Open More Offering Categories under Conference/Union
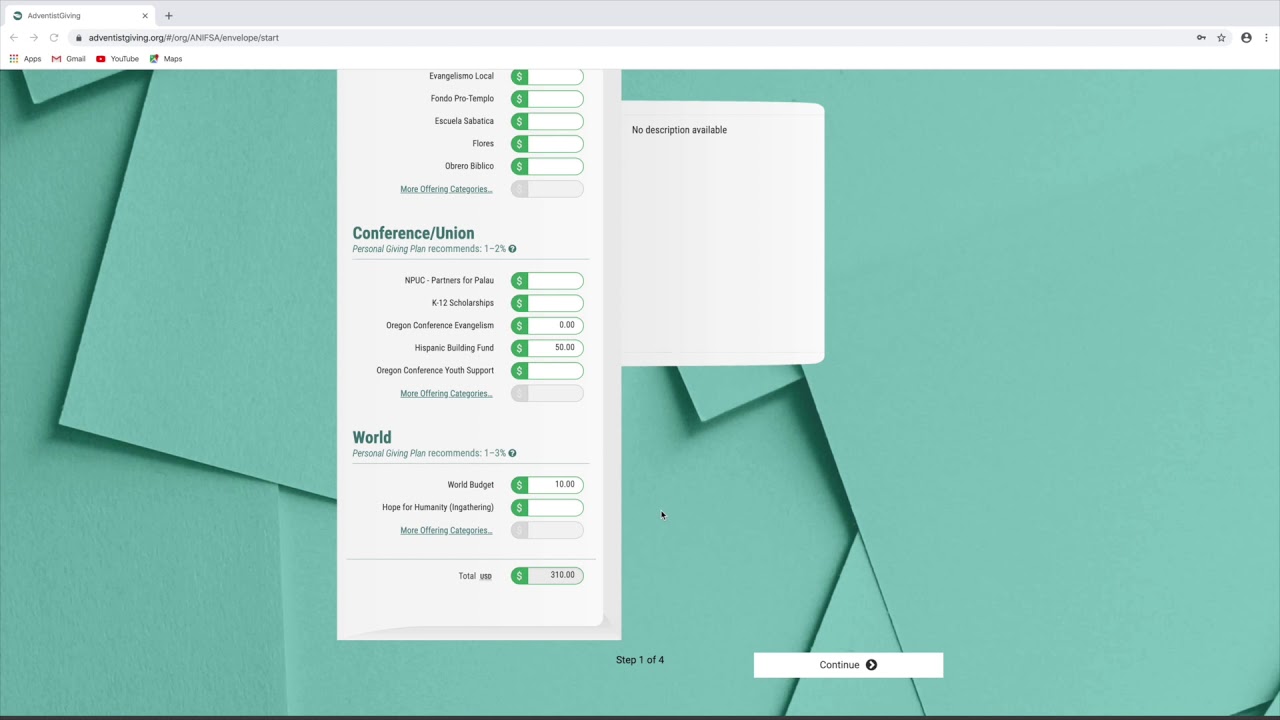 446,393
